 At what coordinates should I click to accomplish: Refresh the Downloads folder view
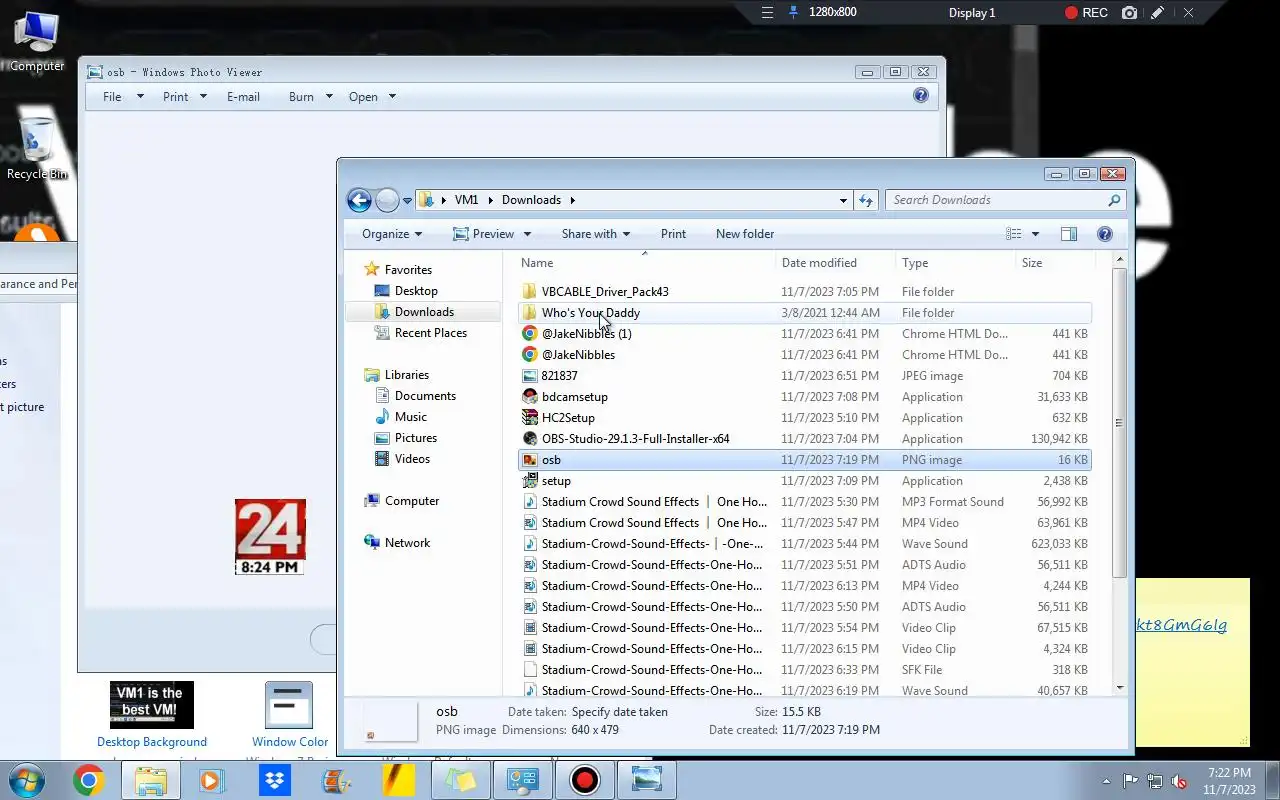(x=866, y=200)
